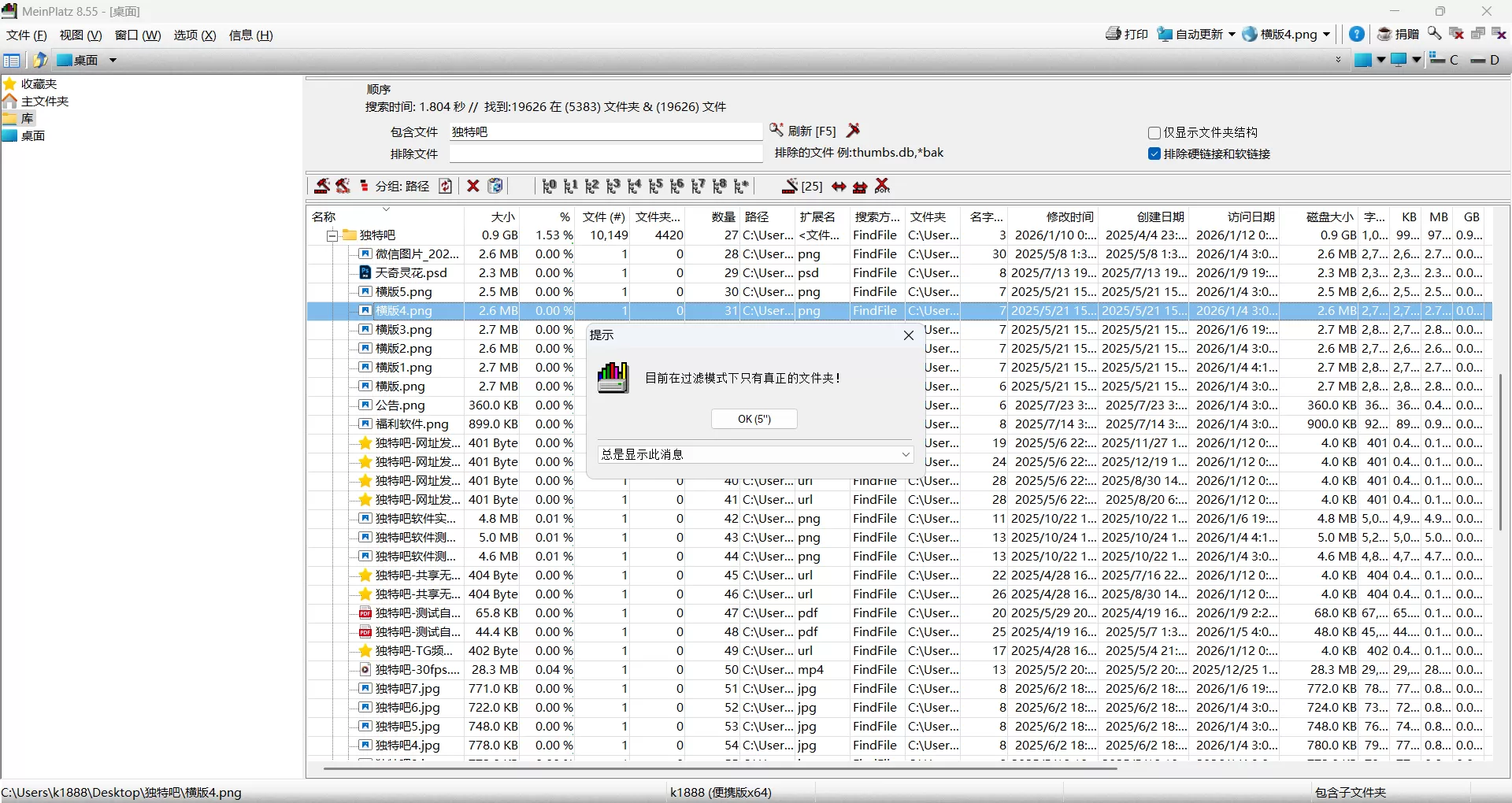This screenshot has width=1512, height=803.
Task: Open the 选项 (X) menu
Action: (195, 35)
